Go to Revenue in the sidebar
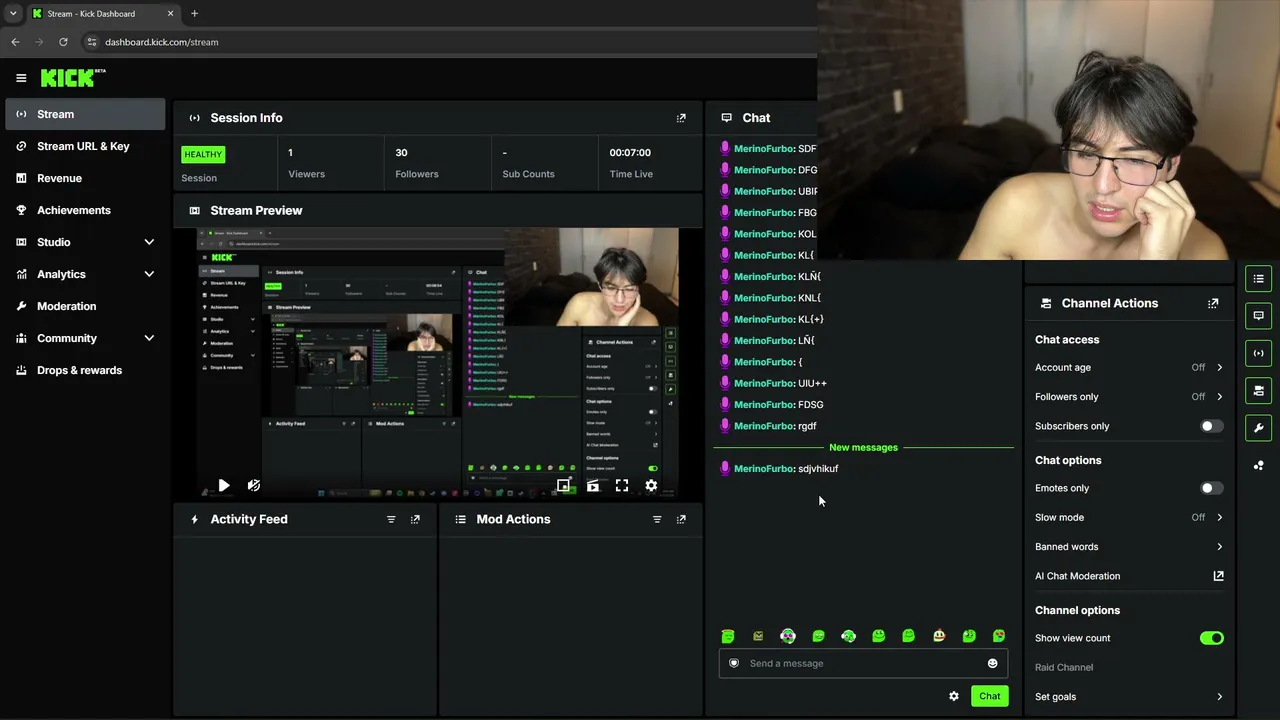 (85, 178)
